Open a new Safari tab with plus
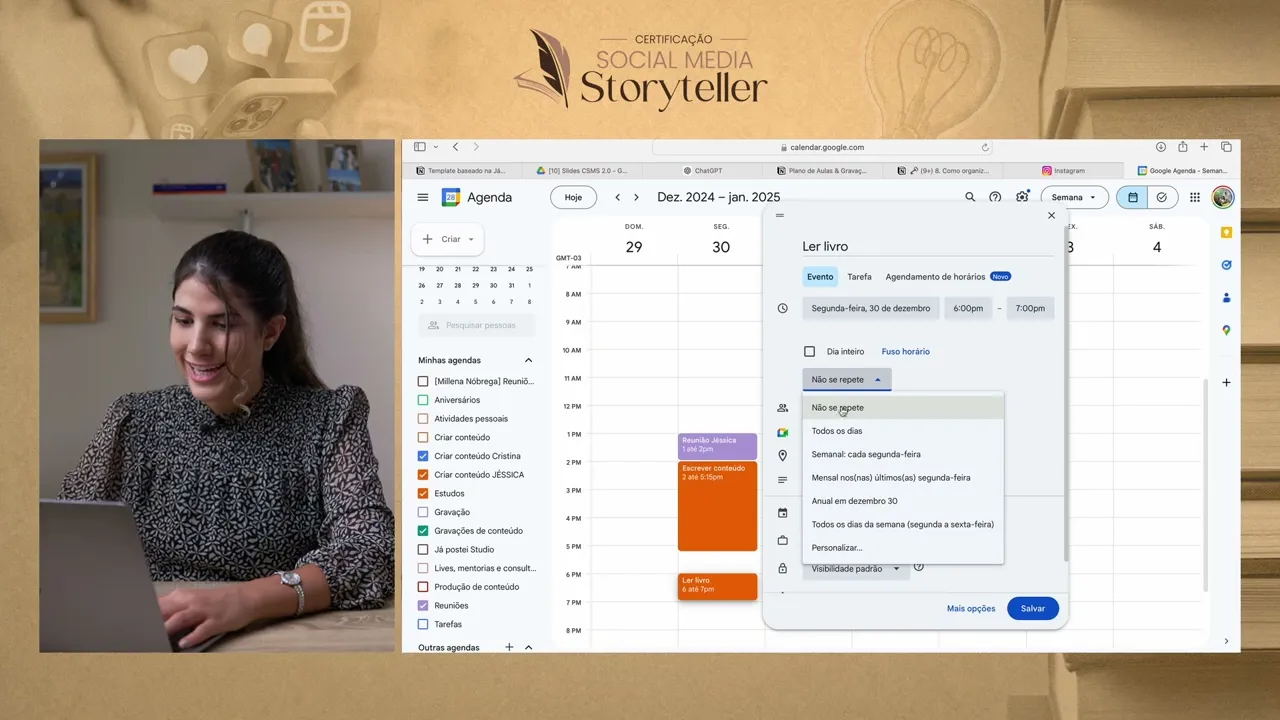The image size is (1280, 720). pos(1204,147)
